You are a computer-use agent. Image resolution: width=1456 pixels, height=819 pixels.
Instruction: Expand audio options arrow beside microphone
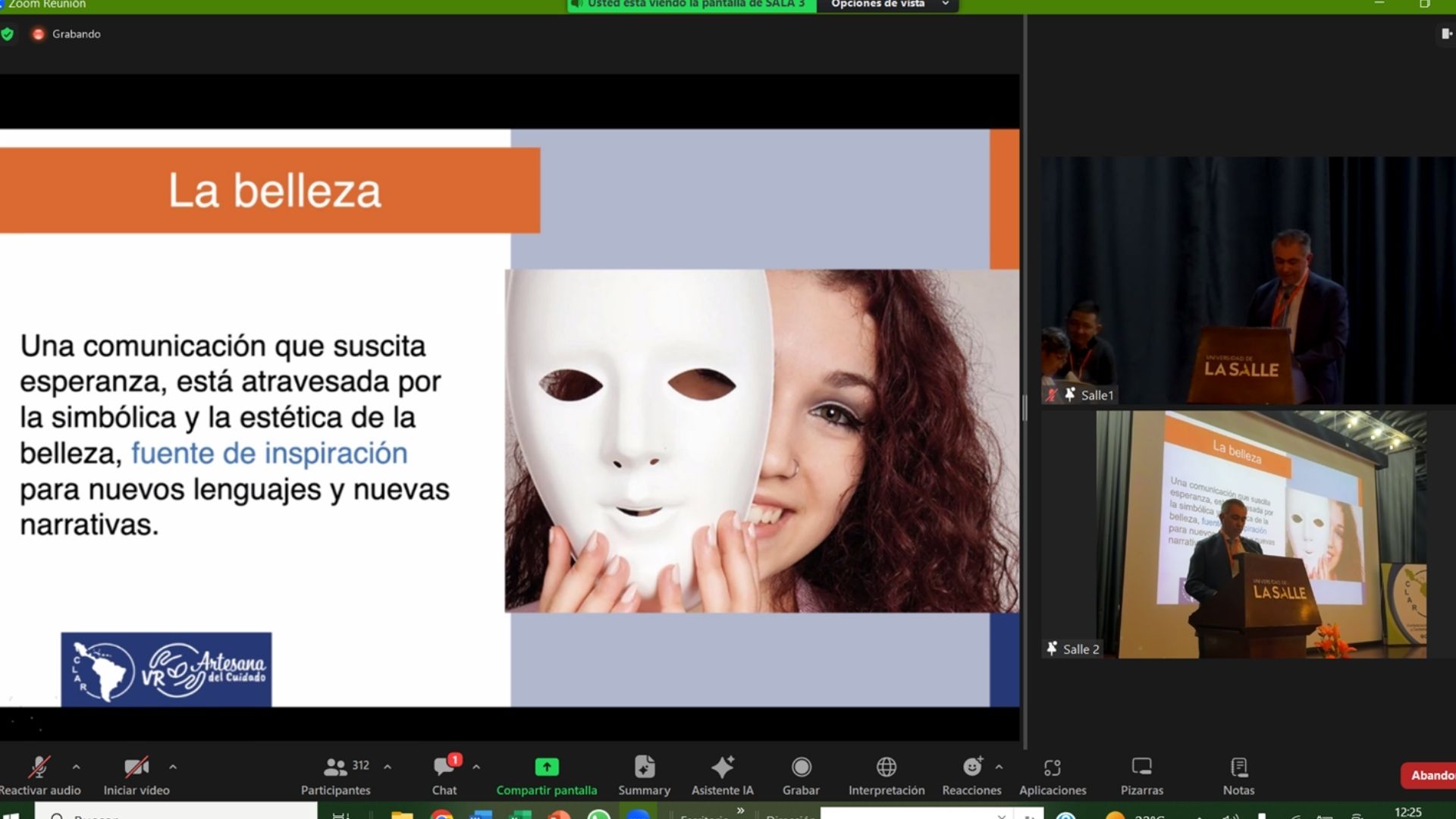click(76, 767)
